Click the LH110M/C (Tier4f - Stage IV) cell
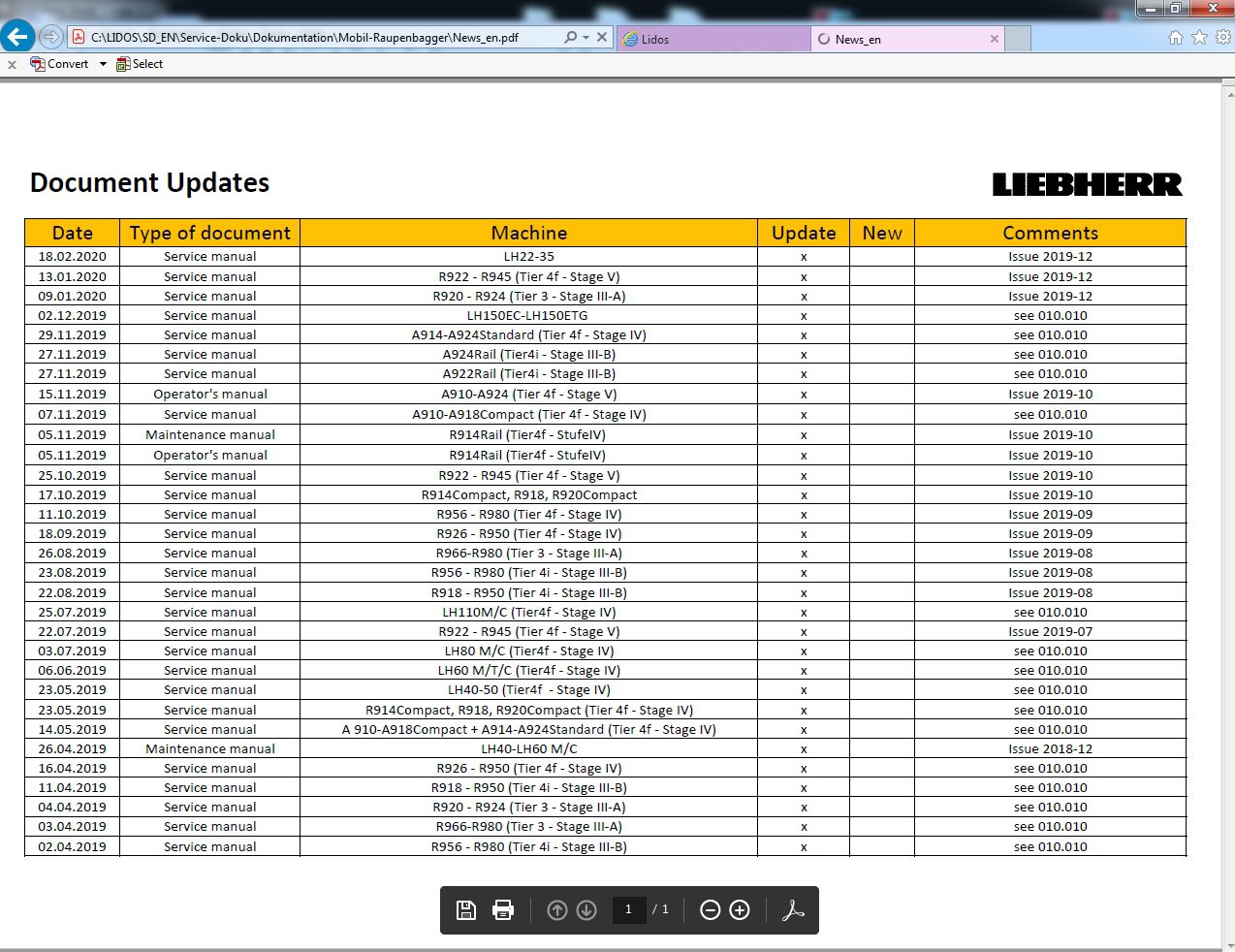The width and height of the screenshot is (1235, 952). point(529,612)
